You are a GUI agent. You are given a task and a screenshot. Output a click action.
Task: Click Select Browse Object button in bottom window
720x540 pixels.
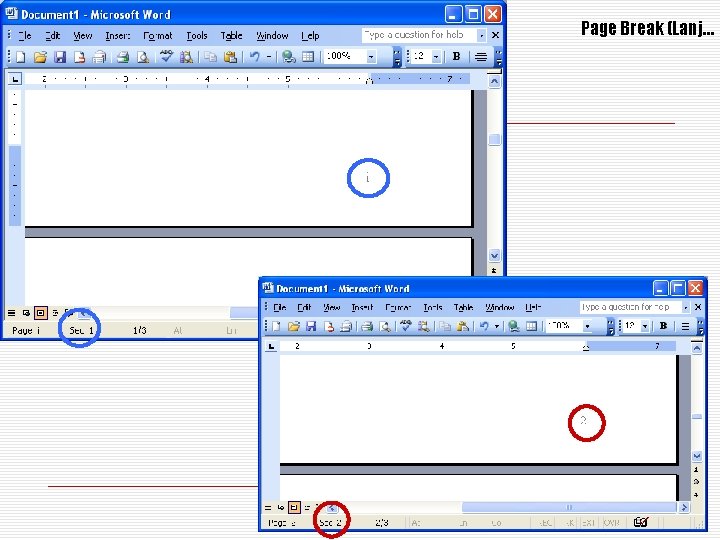tap(696, 482)
